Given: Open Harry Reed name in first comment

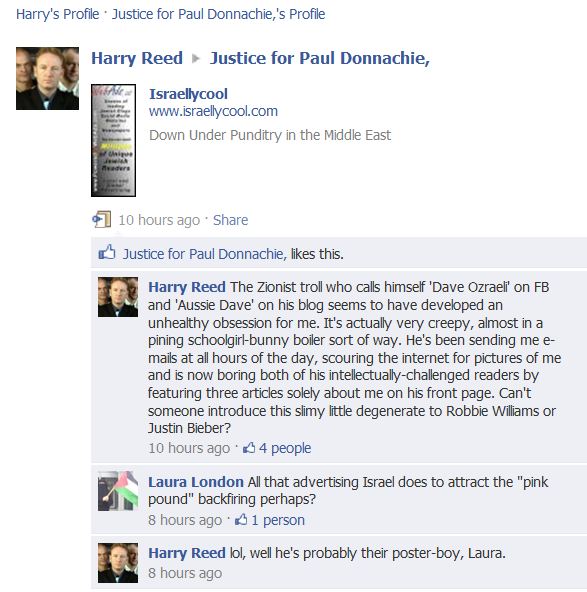Looking at the screenshot, I should (187, 287).
